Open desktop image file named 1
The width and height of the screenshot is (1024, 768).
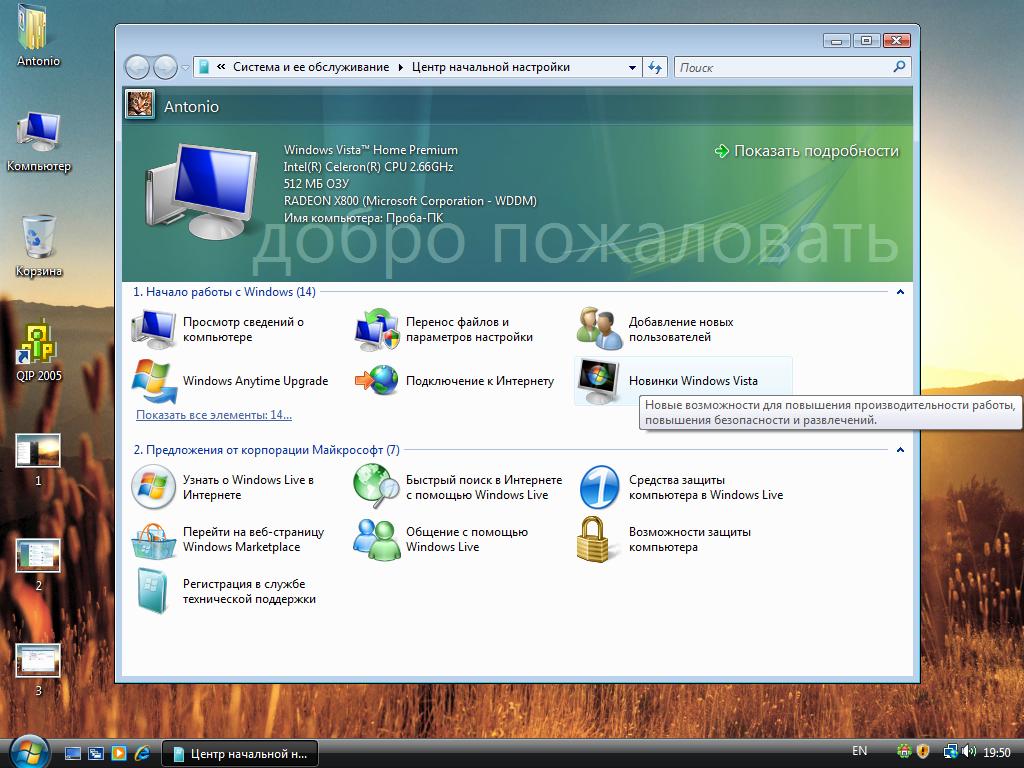(x=38, y=451)
